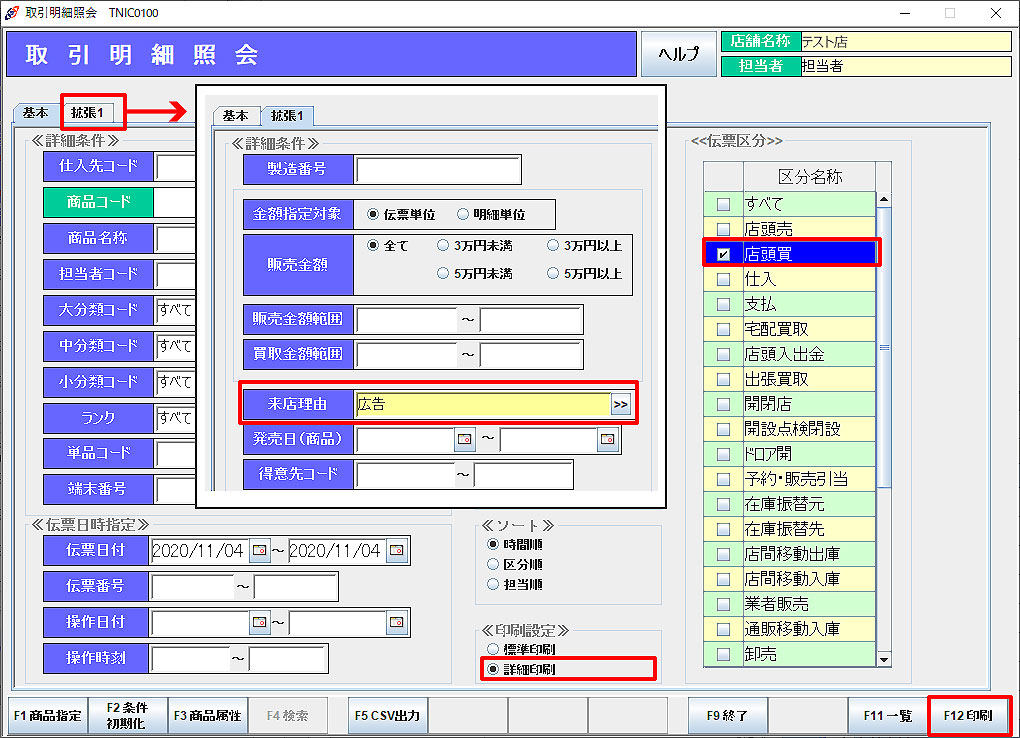Open calendar picker for 操作日付 end date

click(398, 622)
